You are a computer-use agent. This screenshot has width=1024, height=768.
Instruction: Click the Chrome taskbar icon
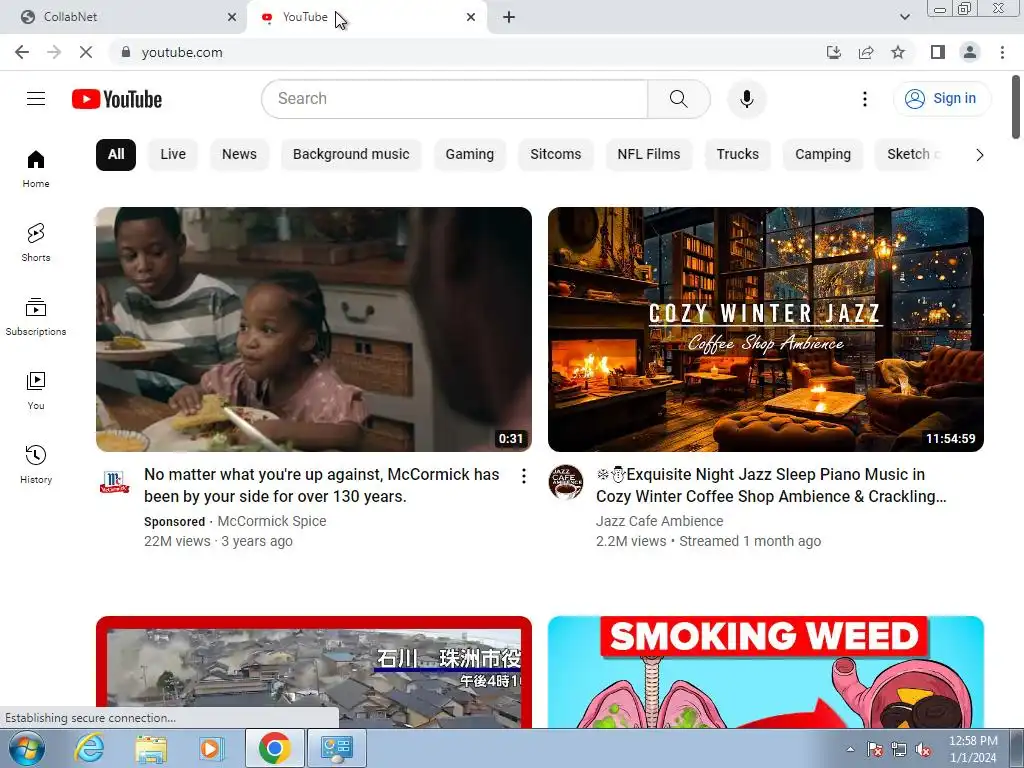(x=274, y=748)
